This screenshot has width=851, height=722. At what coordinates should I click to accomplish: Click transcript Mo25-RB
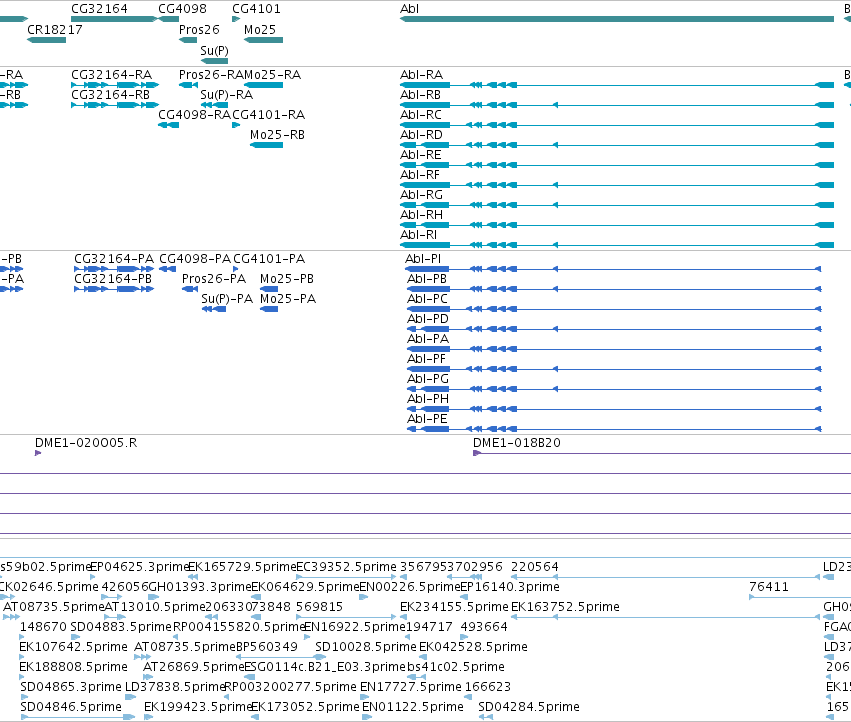266,145
